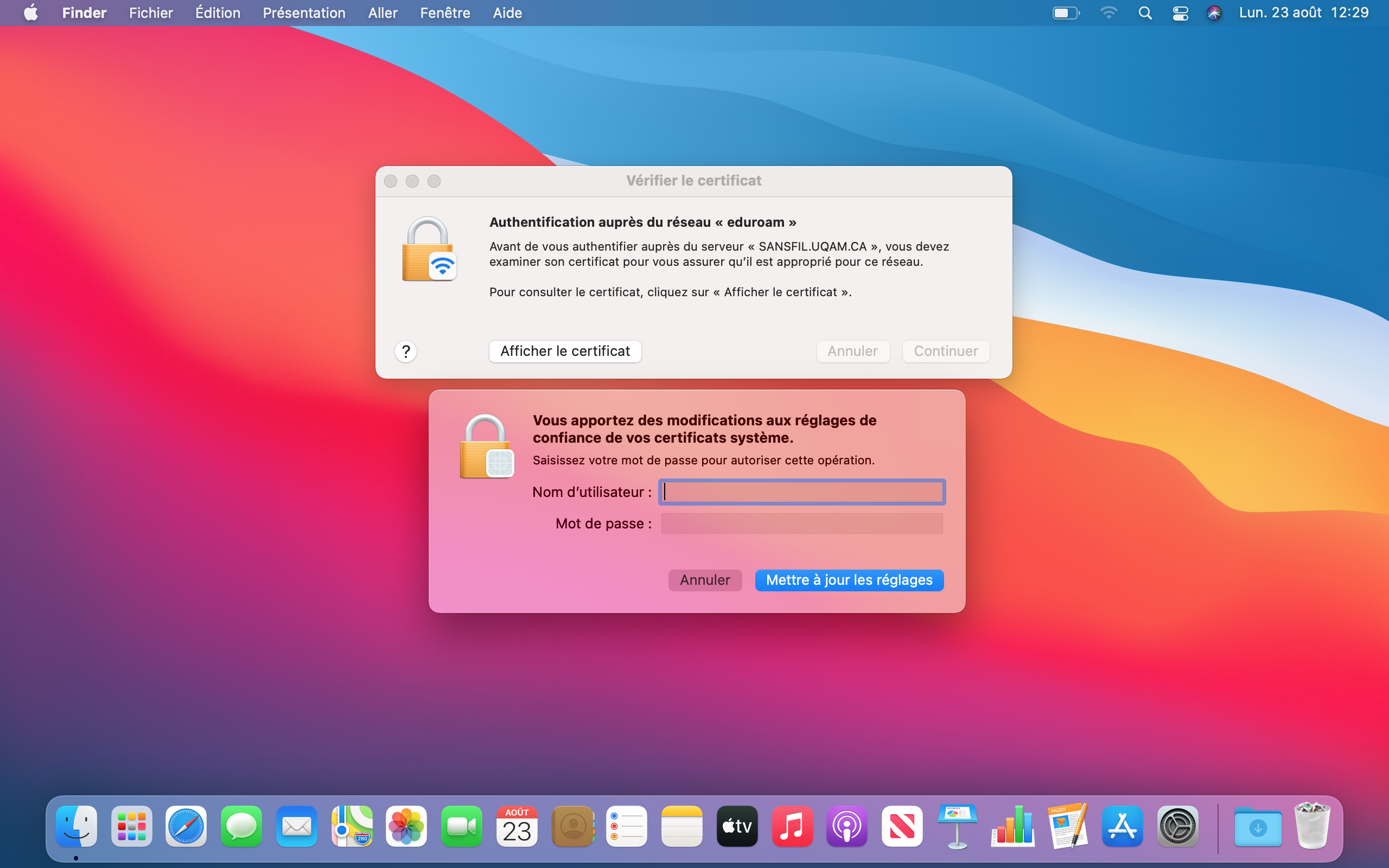Viewport: 1389px width, 868px height.
Task: Open Spotlight search in menu bar
Action: 1145,12
